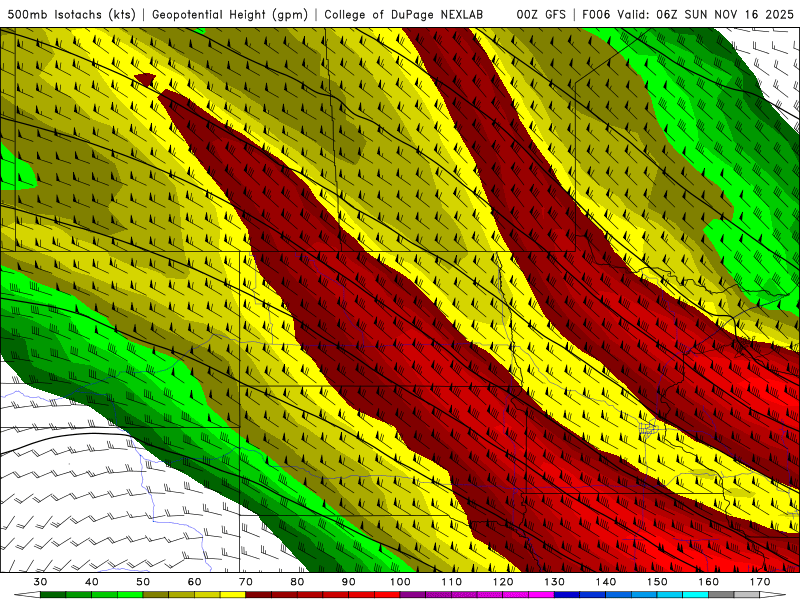Image resolution: width=800 pixels, height=600 pixels.
Task: Click the "F006 Valid: 06Z SUN NOV 16 2025" text
Action: tap(688, 14)
